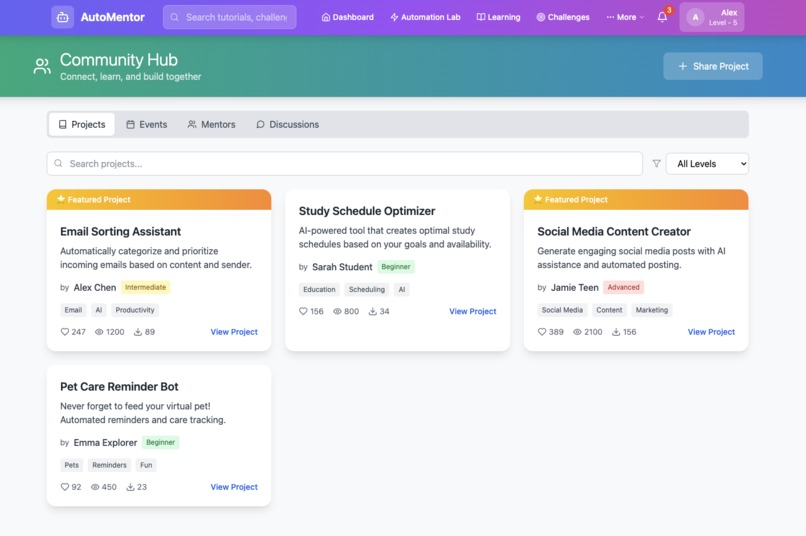Open the All Levels dropdown

707,164
